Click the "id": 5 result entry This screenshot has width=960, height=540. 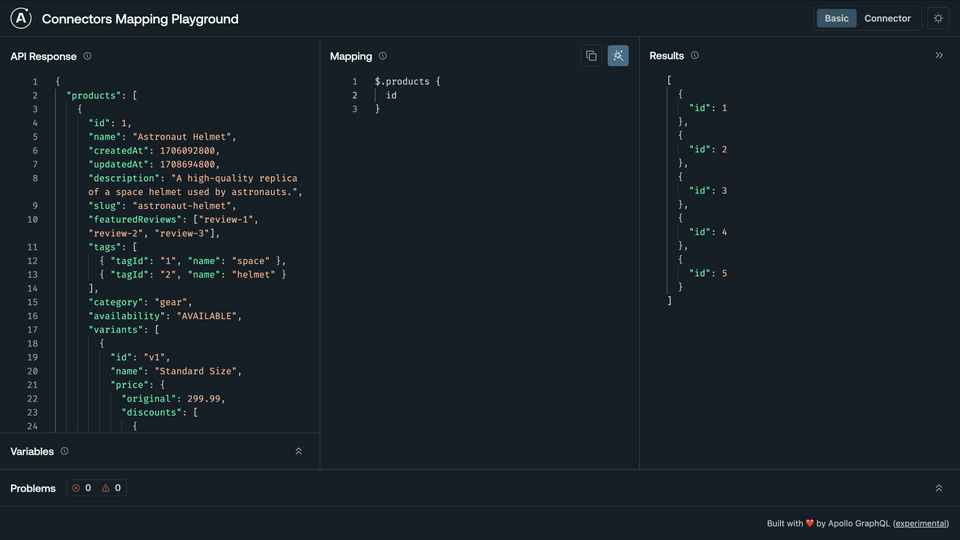tap(708, 273)
